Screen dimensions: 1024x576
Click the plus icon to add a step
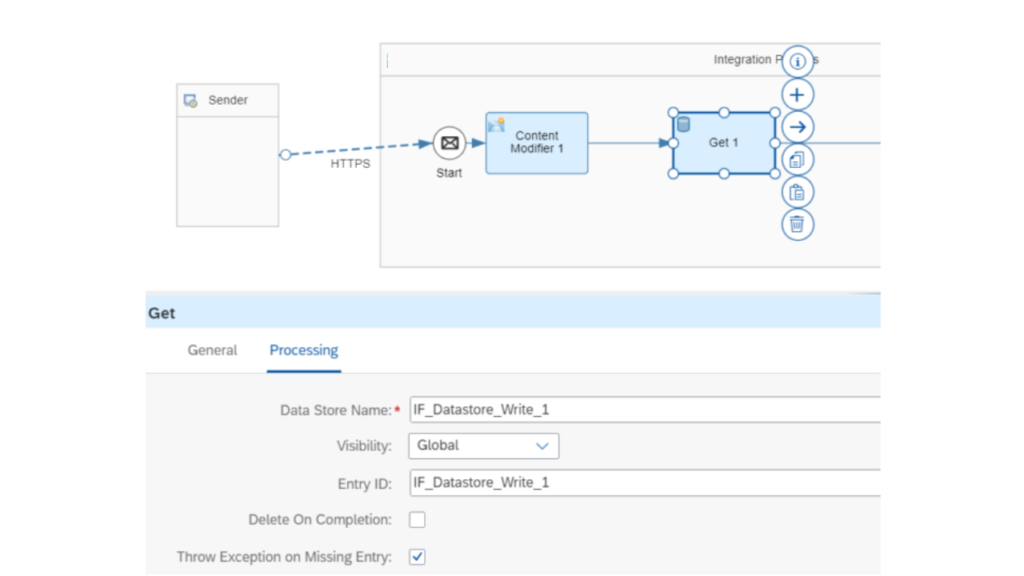(x=797, y=93)
